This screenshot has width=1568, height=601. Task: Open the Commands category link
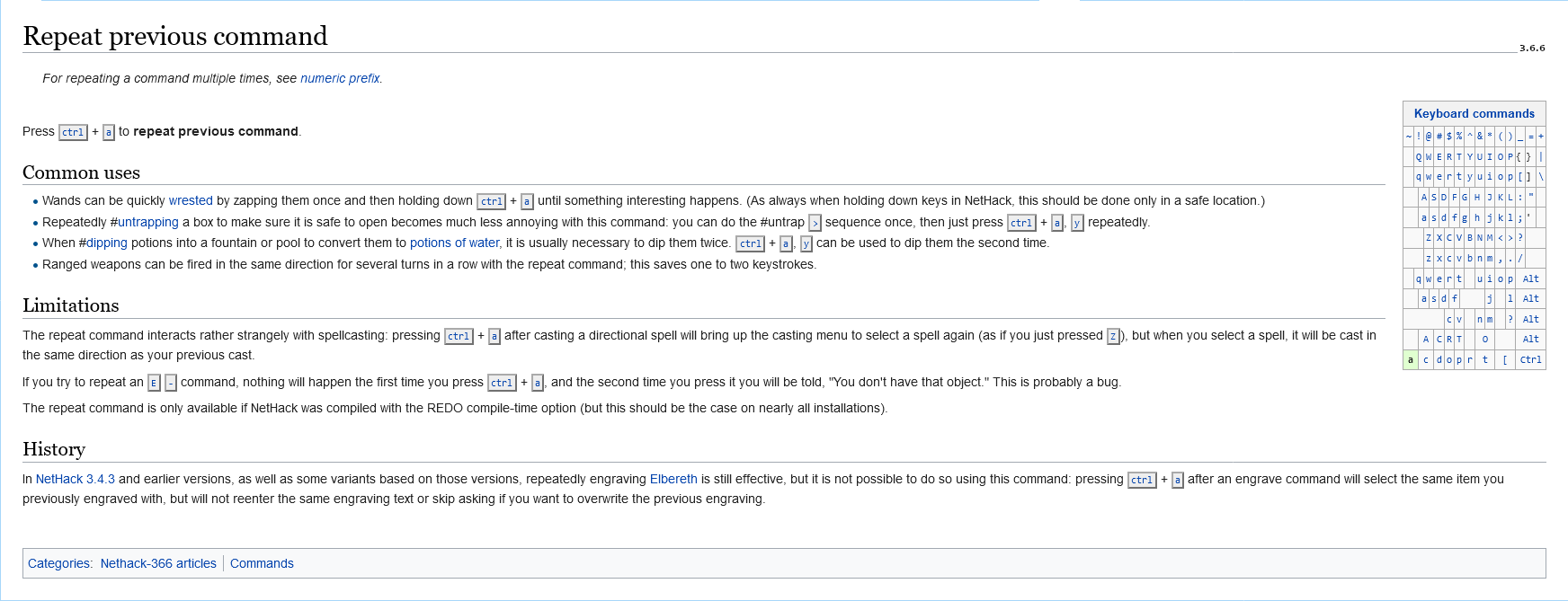pos(262,563)
